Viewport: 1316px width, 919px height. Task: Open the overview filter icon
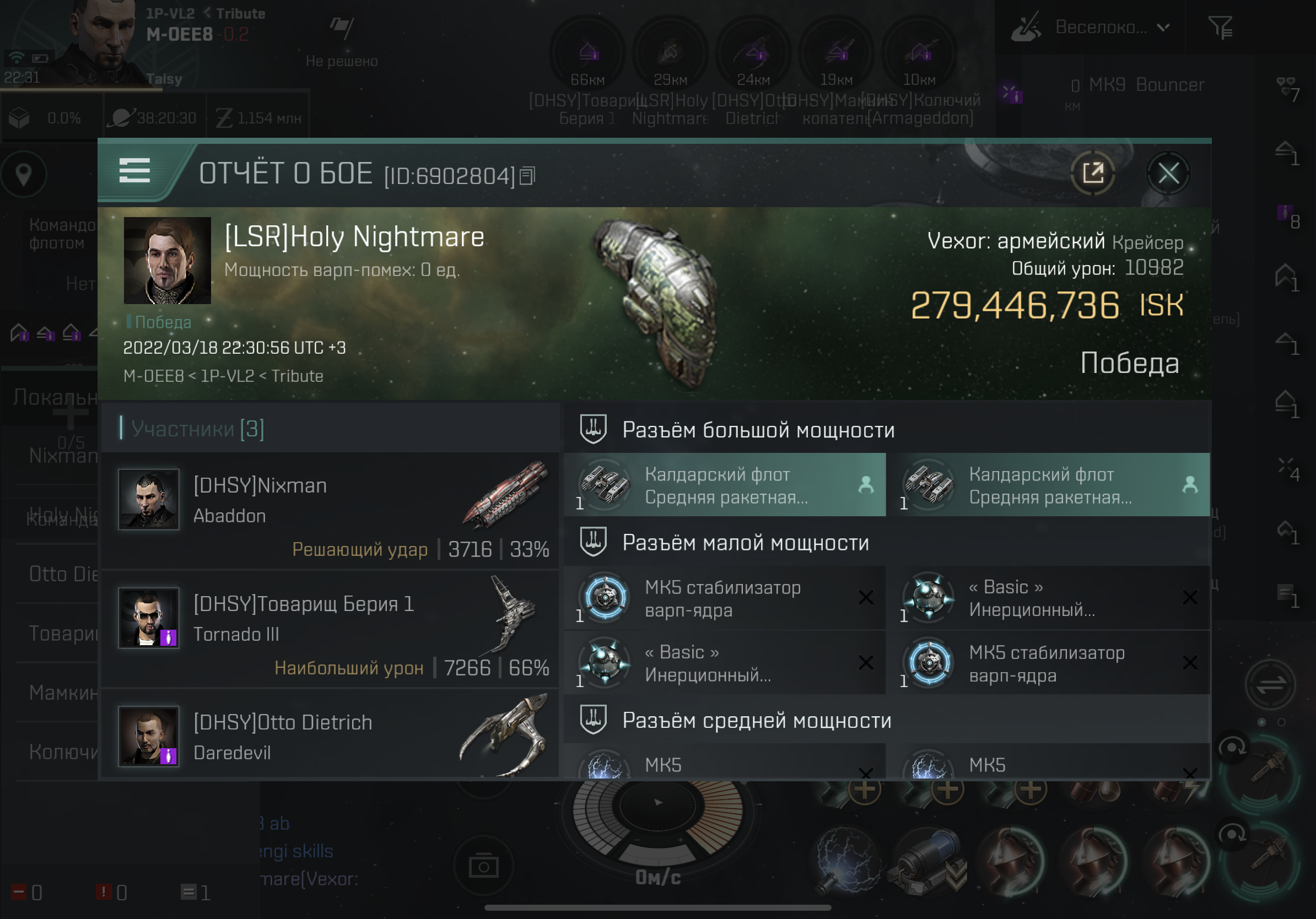pyautogui.click(x=1220, y=27)
